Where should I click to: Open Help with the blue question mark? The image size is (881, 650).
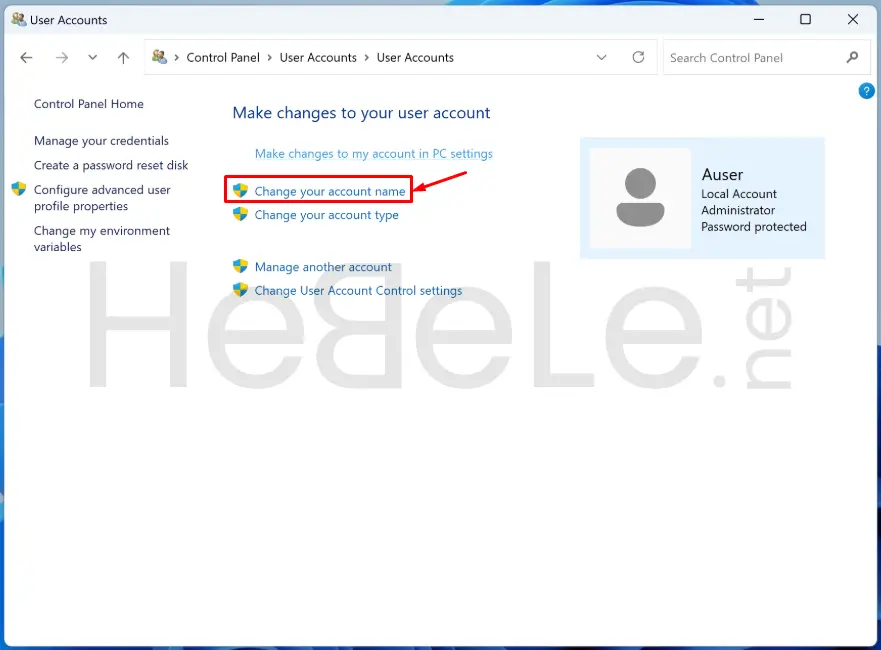(866, 90)
